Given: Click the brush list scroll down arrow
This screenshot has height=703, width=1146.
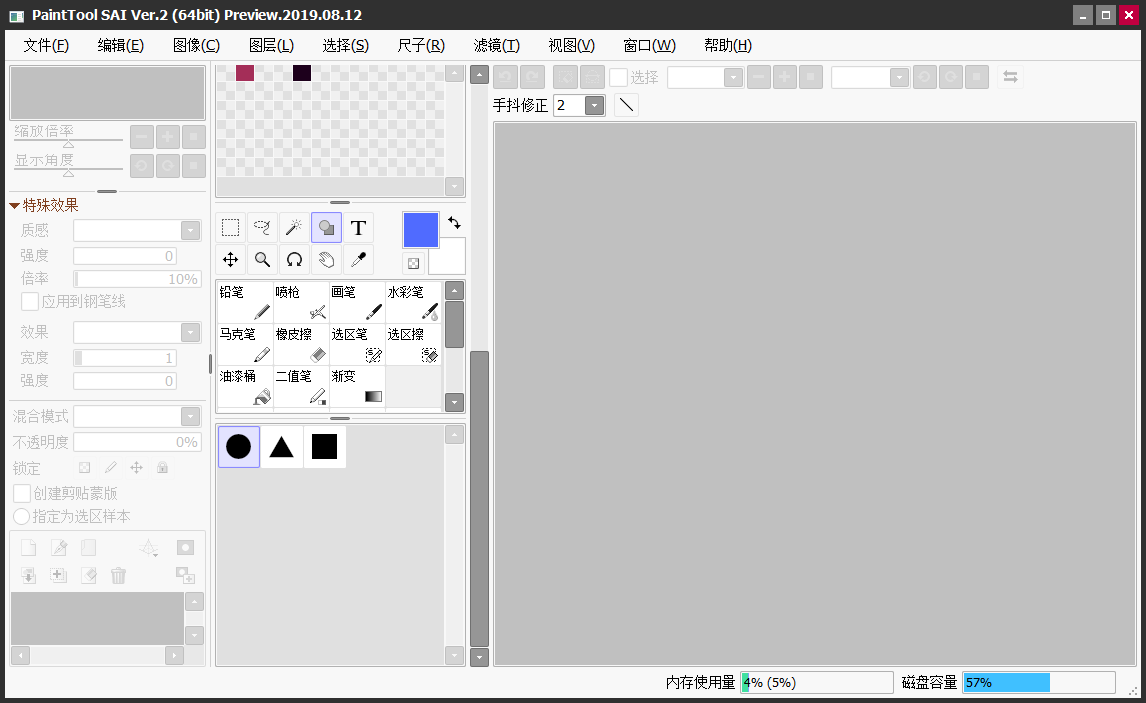Looking at the screenshot, I should pos(455,402).
